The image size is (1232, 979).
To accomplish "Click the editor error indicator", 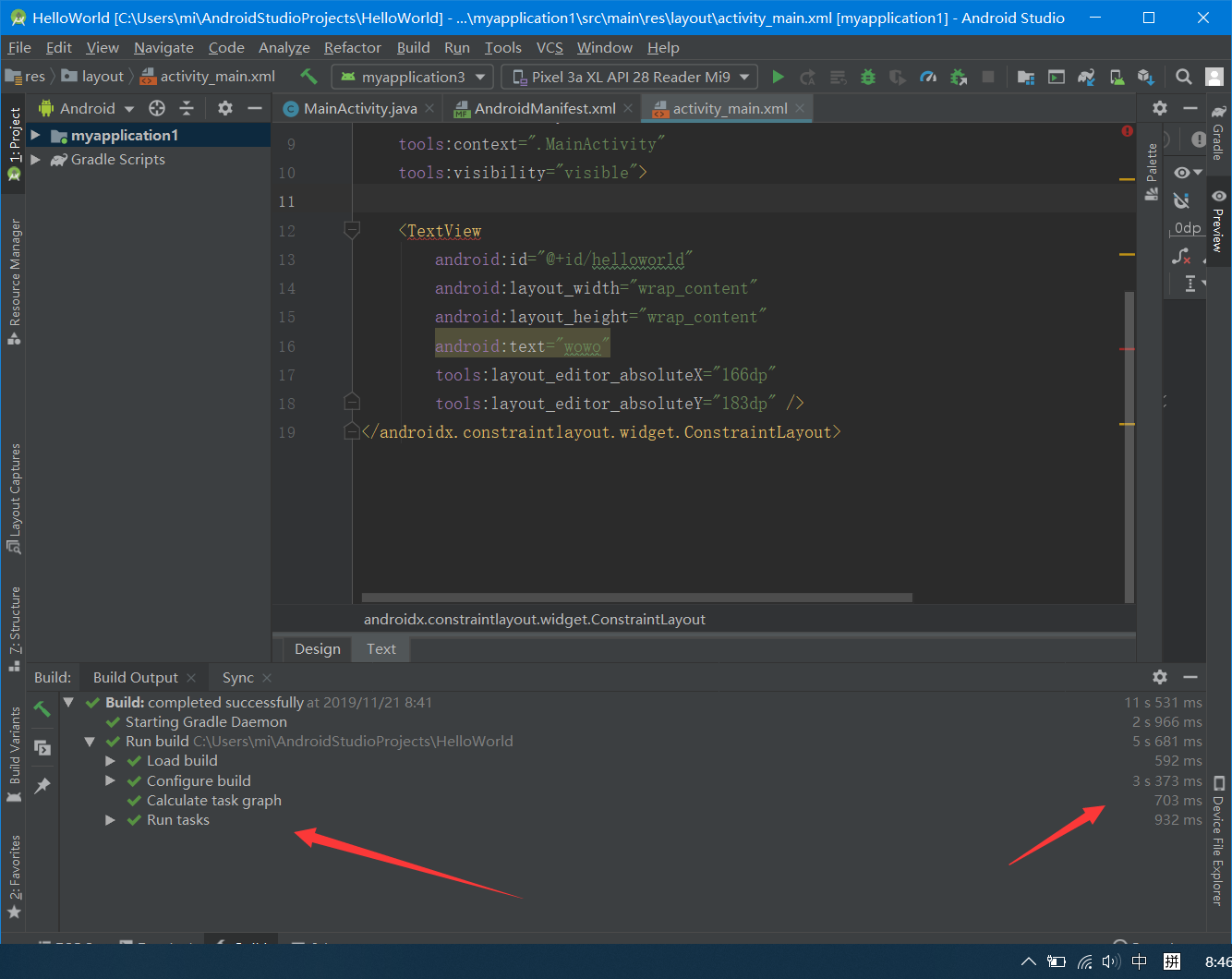I will point(1127,131).
